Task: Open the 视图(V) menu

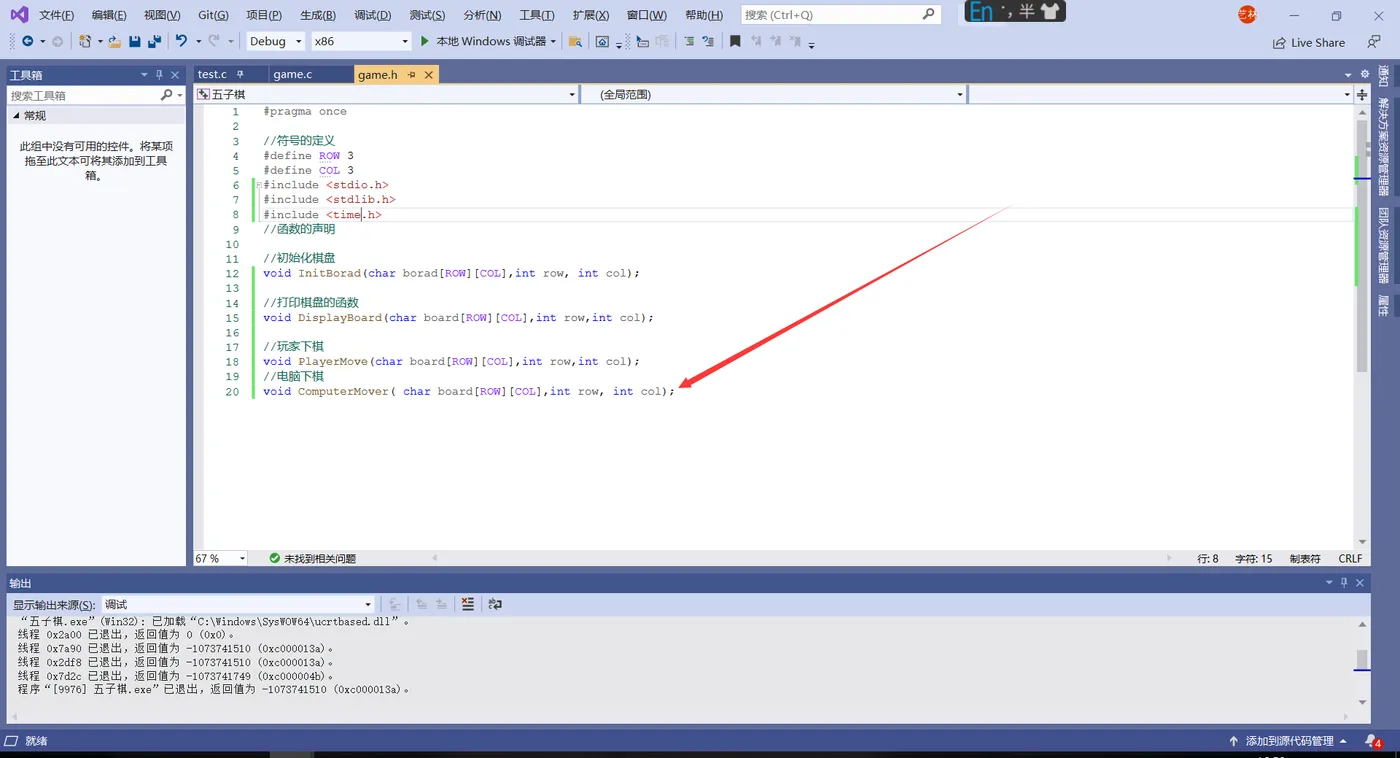Action: [162, 15]
